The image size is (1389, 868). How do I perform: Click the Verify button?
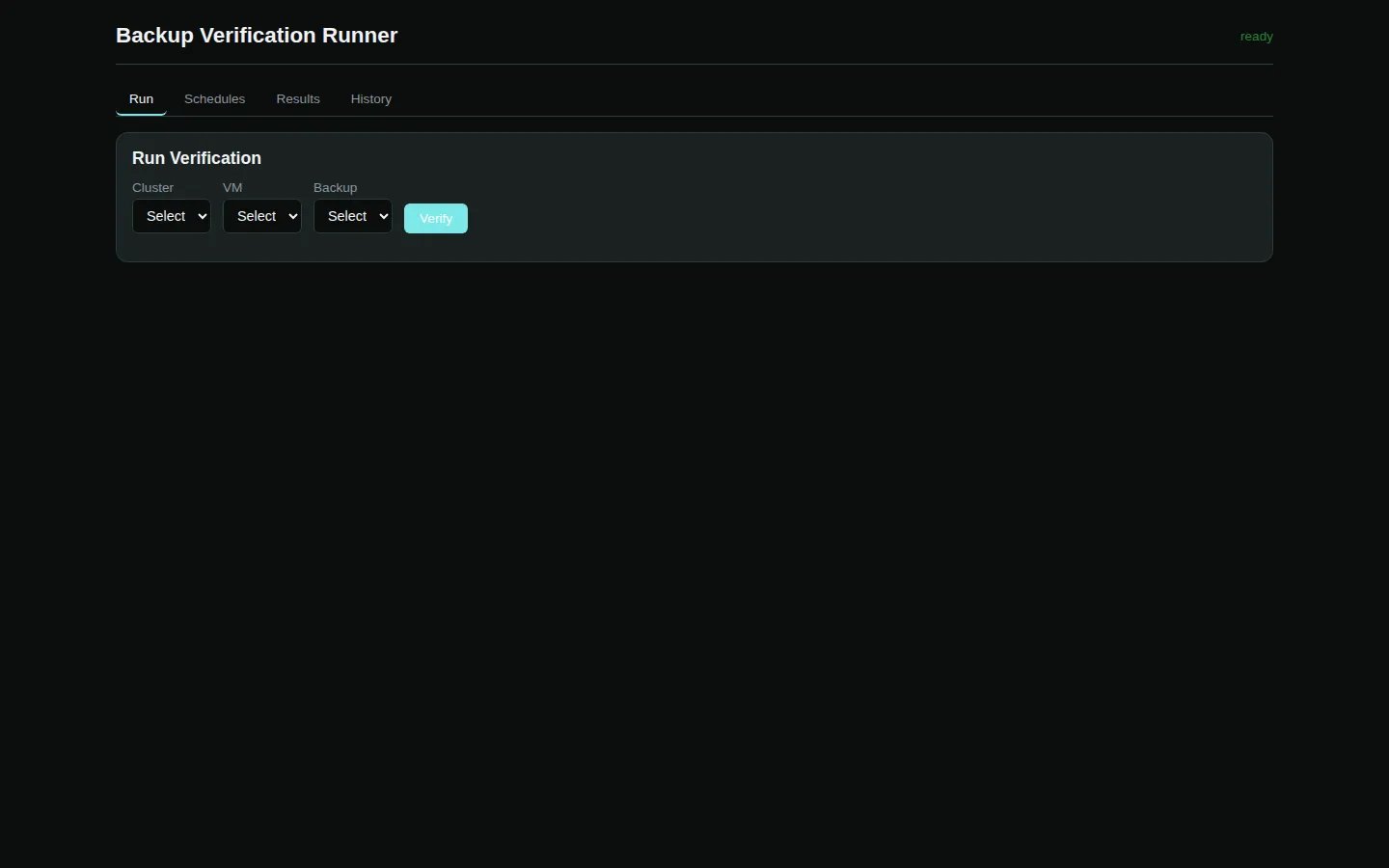pos(436,219)
